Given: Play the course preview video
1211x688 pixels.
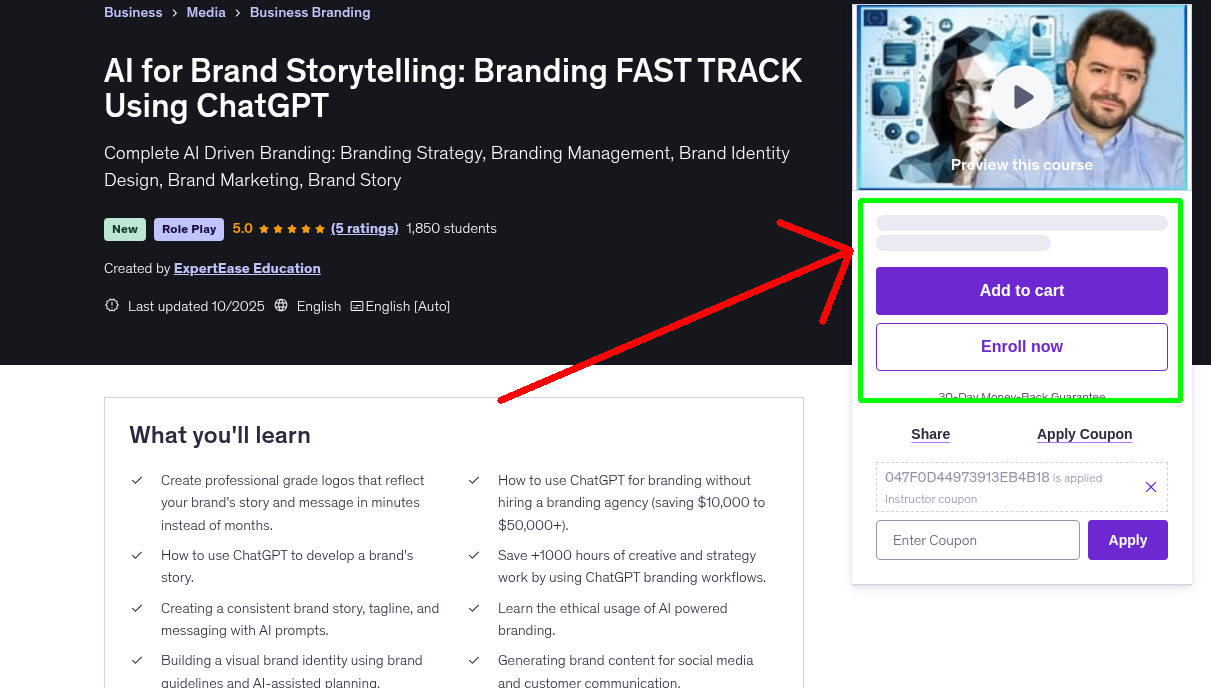Looking at the screenshot, I should point(1021,96).
